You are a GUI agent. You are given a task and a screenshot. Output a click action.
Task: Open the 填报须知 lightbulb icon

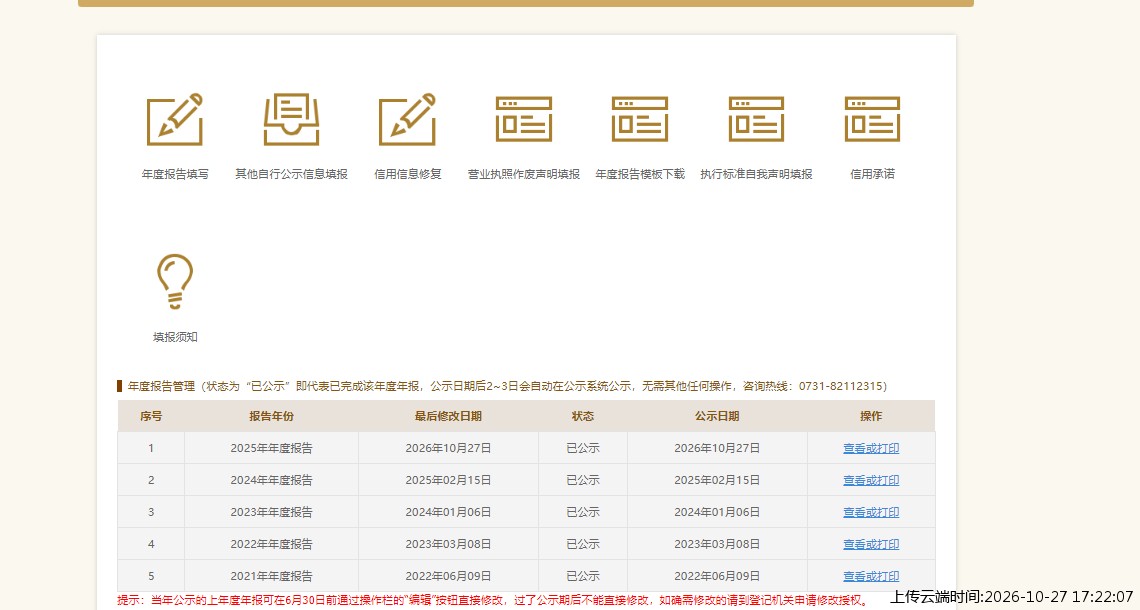click(174, 281)
